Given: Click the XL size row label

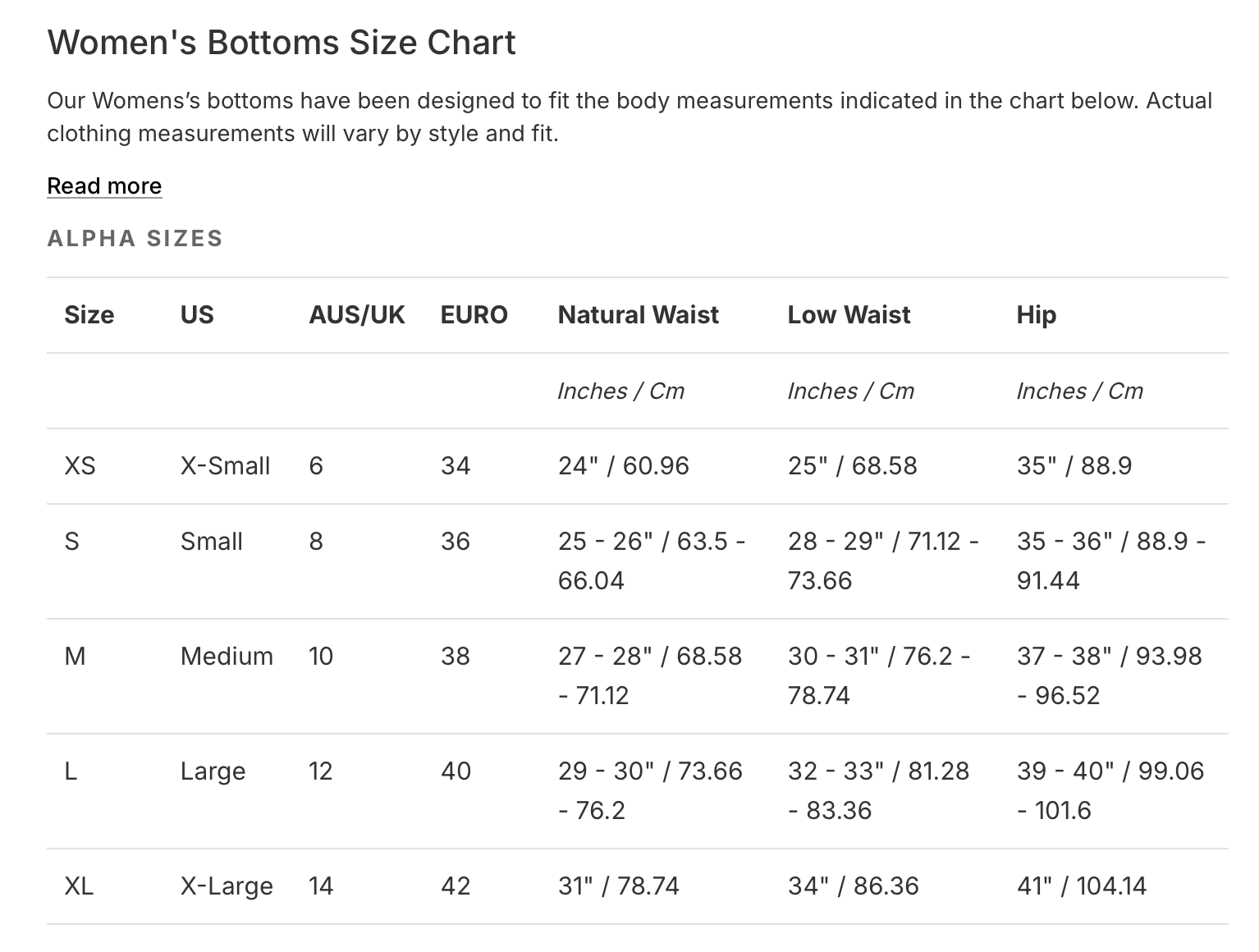Looking at the screenshot, I should pos(79,886).
